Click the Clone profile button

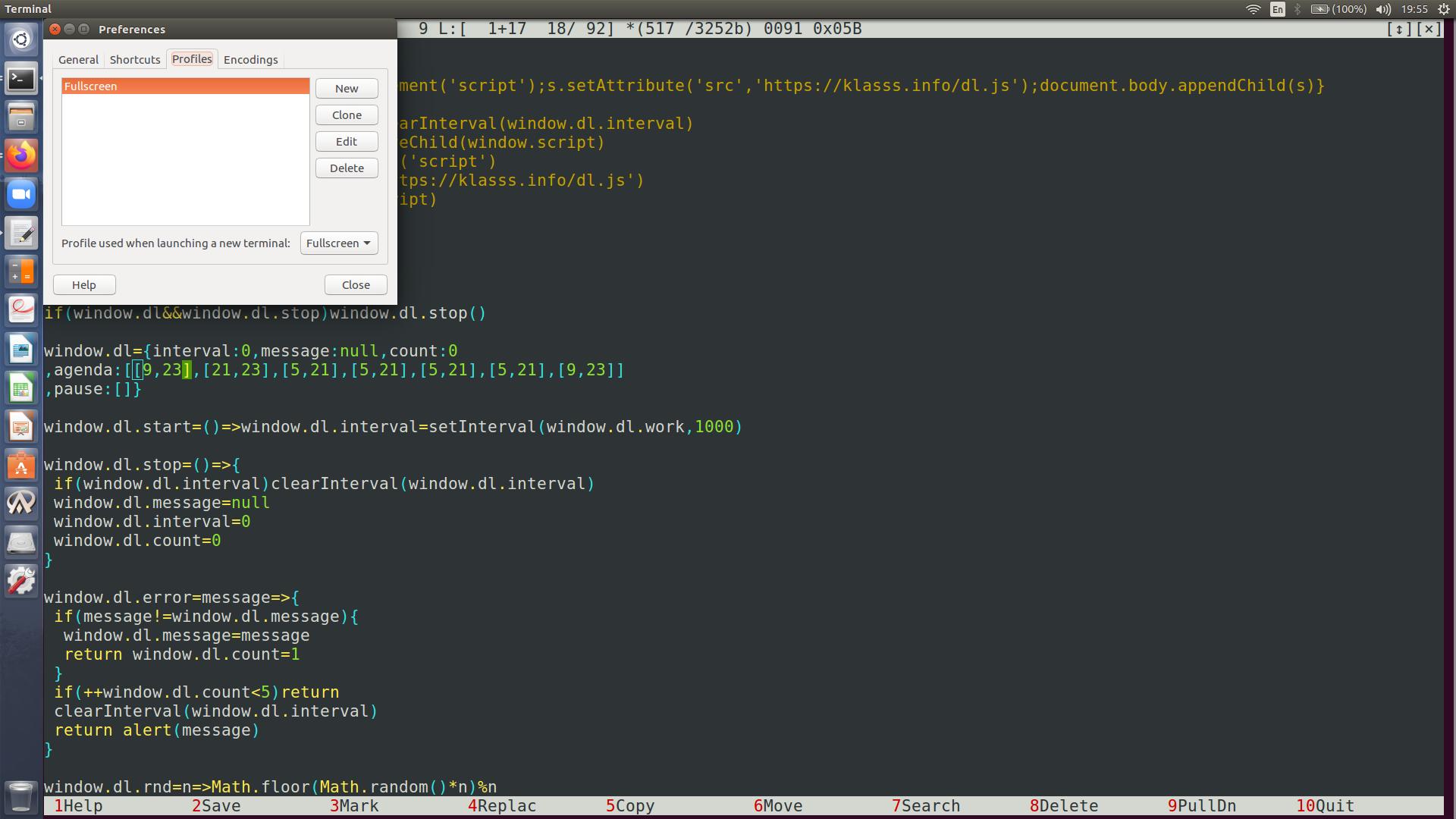pyautogui.click(x=347, y=115)
